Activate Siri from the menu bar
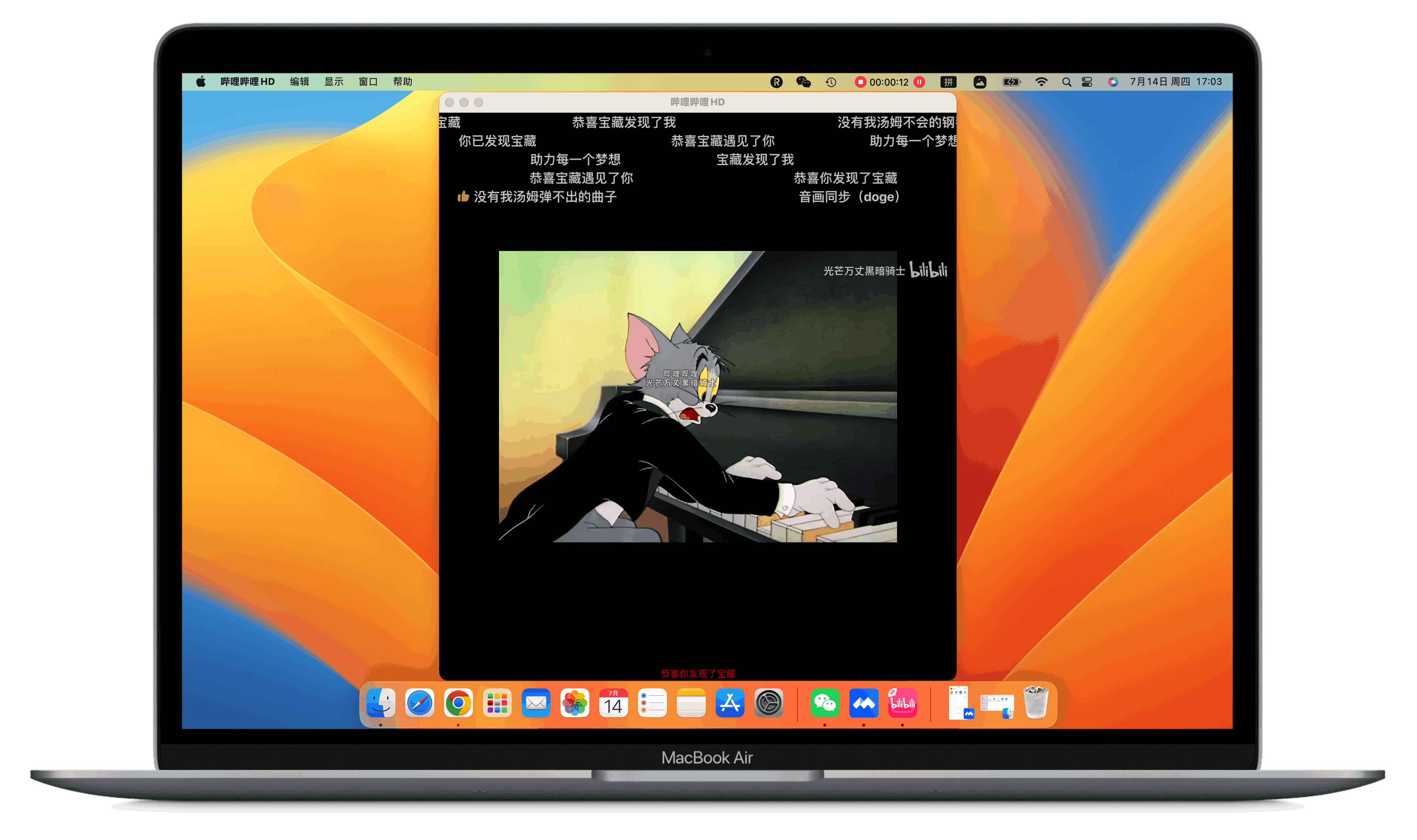This screenshot has height=840, width=1417. [x=1113, y=82]
